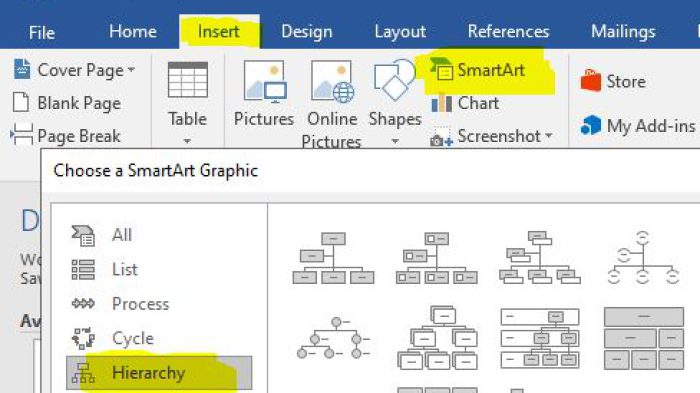Choose the Organization Chart layout thumbnail
The width and height of the screenshot is (700, 393).
point(333,258)
